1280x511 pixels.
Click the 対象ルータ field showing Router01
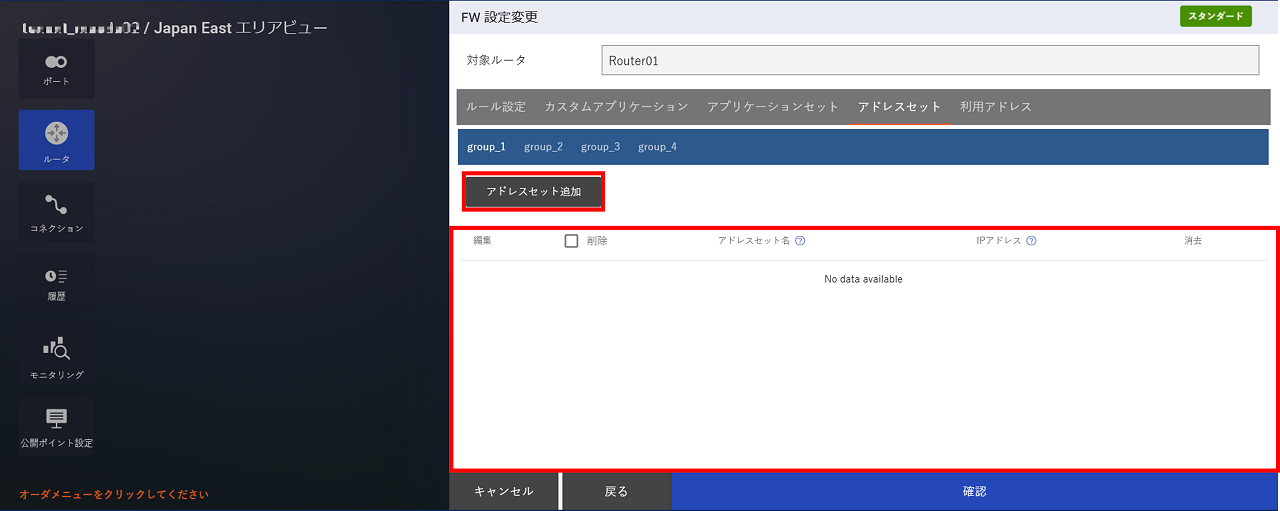930,60
